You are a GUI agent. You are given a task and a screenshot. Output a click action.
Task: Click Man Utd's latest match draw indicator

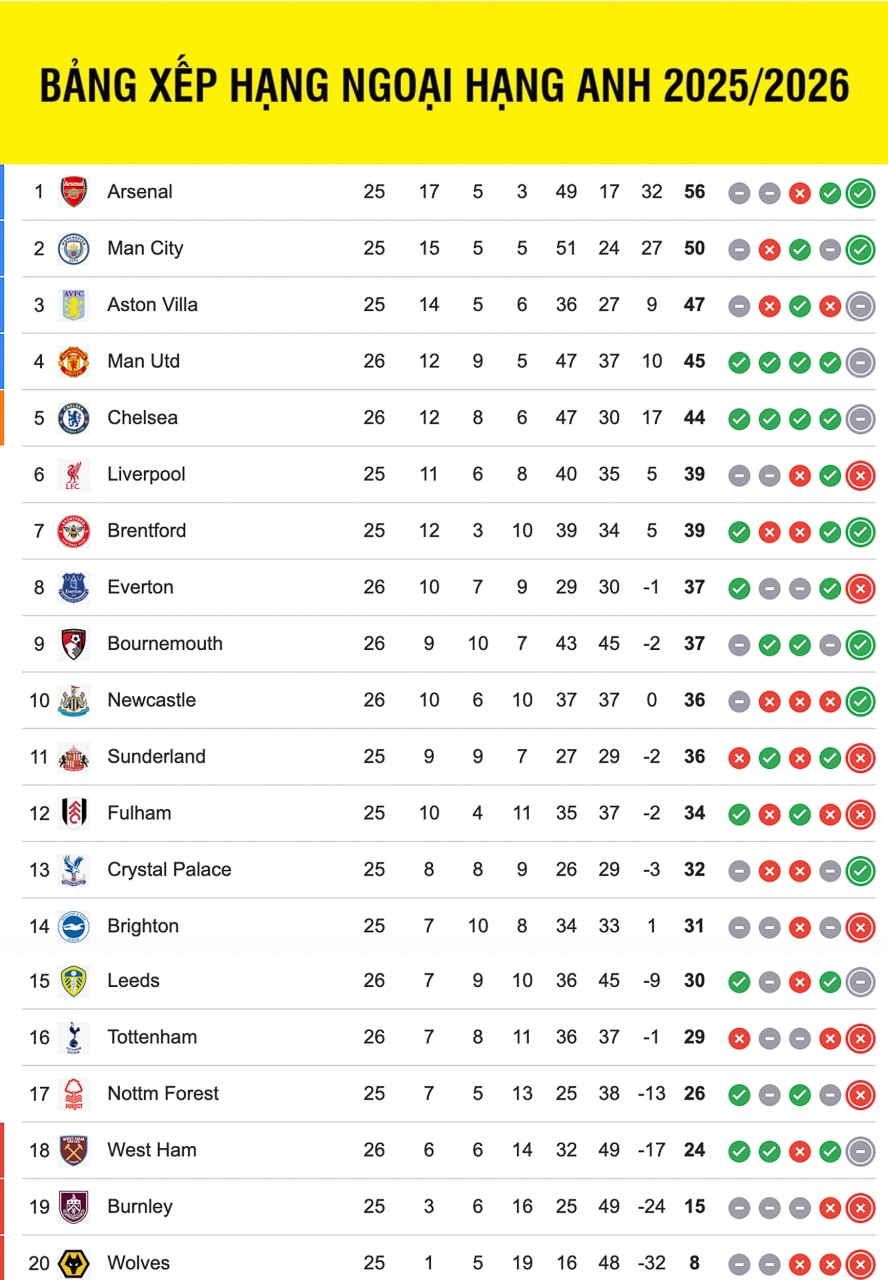860,362
